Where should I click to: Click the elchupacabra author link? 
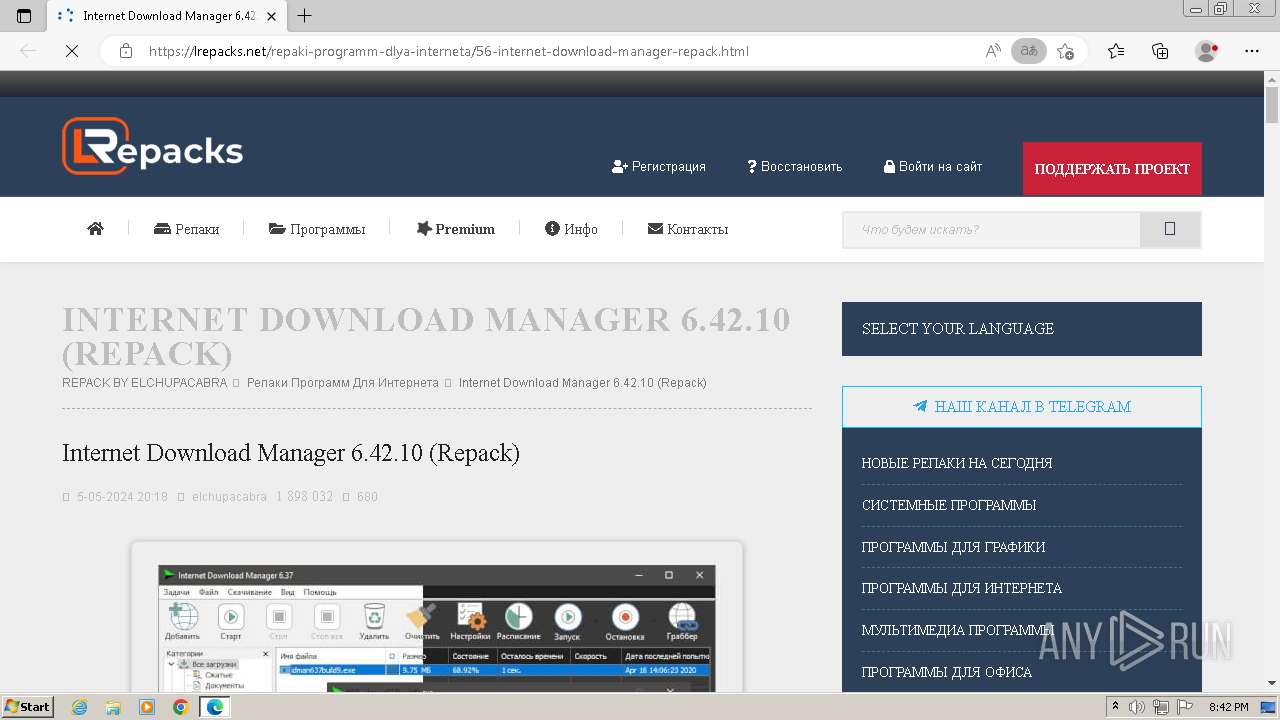tap(229, 497)
